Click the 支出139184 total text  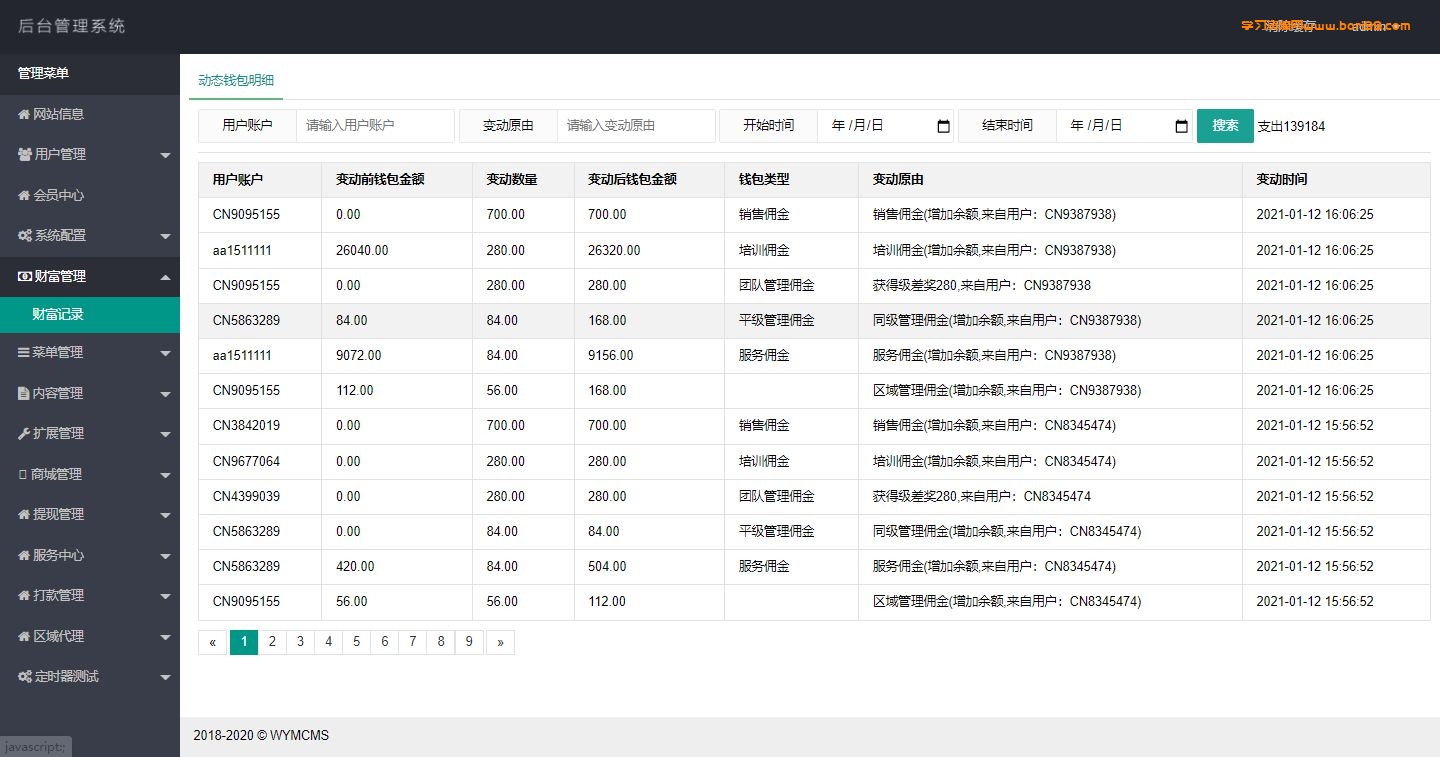pyautogui.click(x=1291, y=127)
